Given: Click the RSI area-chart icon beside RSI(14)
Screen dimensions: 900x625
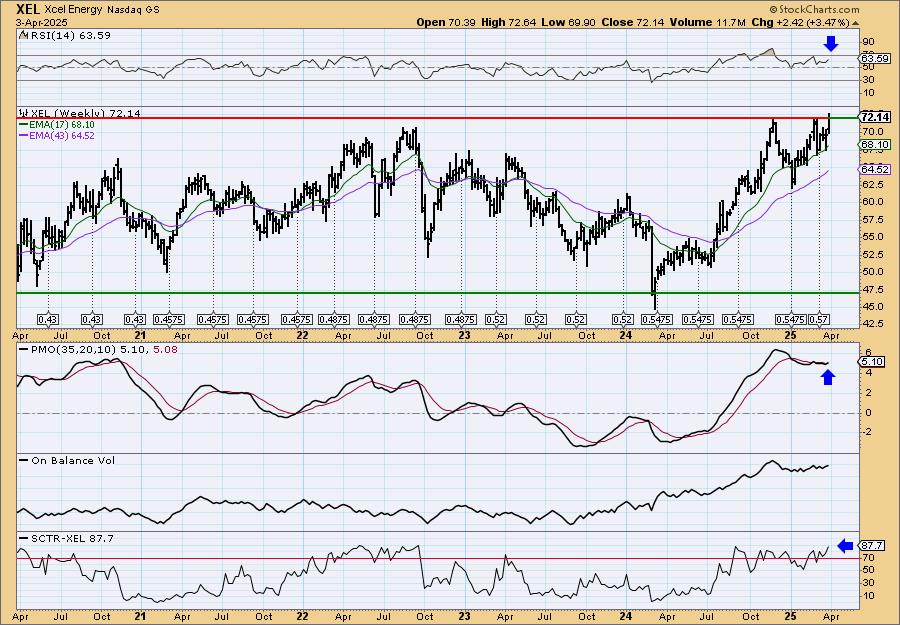Looking at the screenshot, I should click(x=22, y=36).
